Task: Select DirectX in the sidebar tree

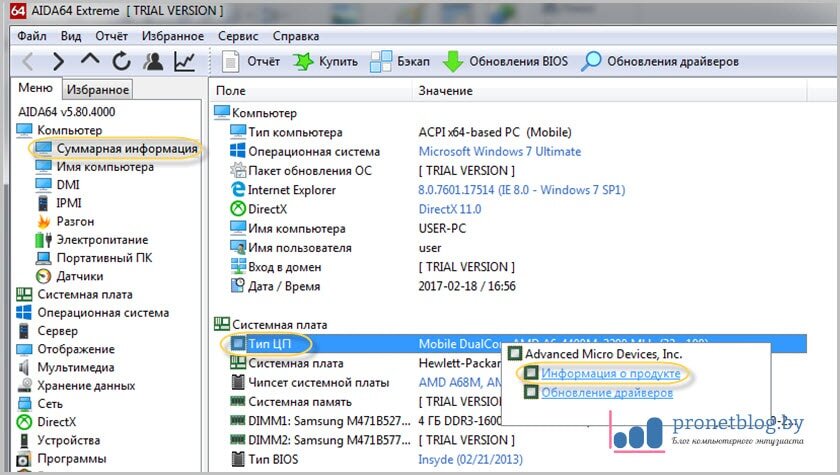Action: (47, 421)
